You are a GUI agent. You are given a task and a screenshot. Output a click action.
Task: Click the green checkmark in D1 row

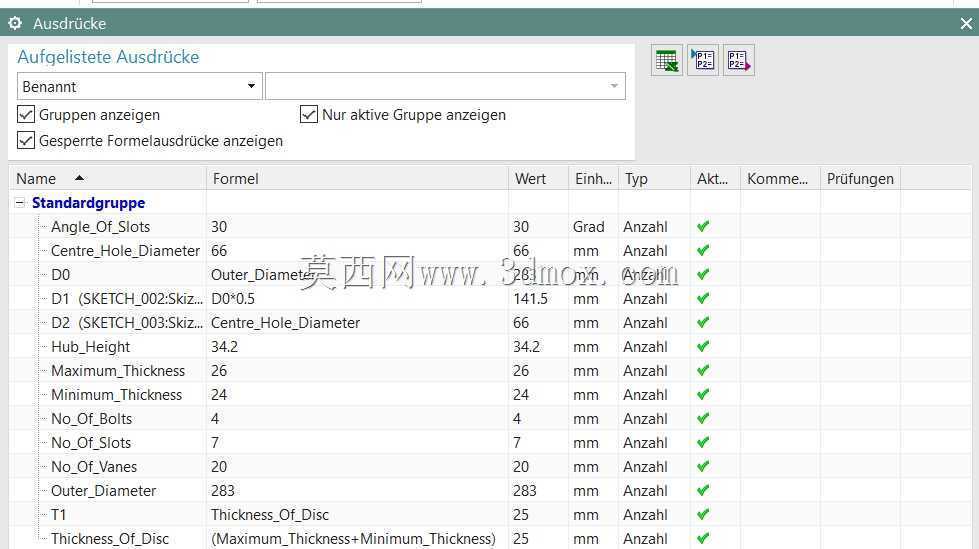tap(703, 299)
